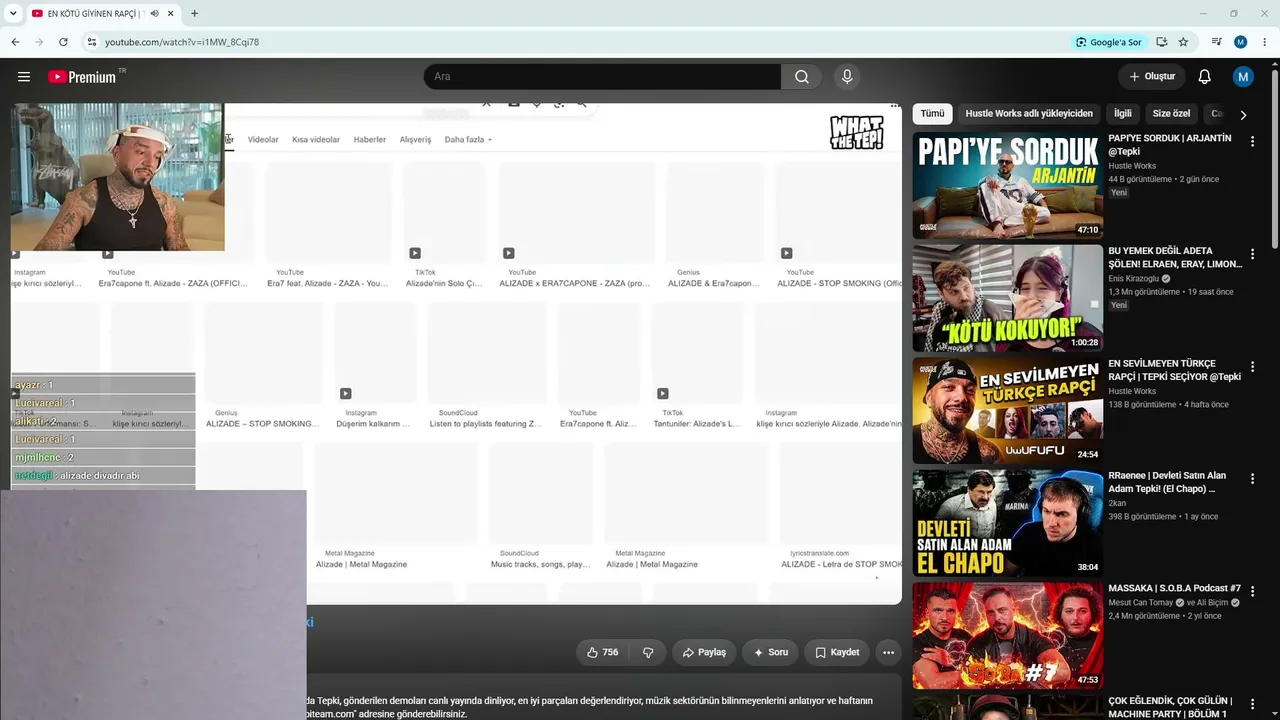This screenshot has width=1280, height=720.
Task: Click the 2kan channel name
Action: (x=1118, y=504)
